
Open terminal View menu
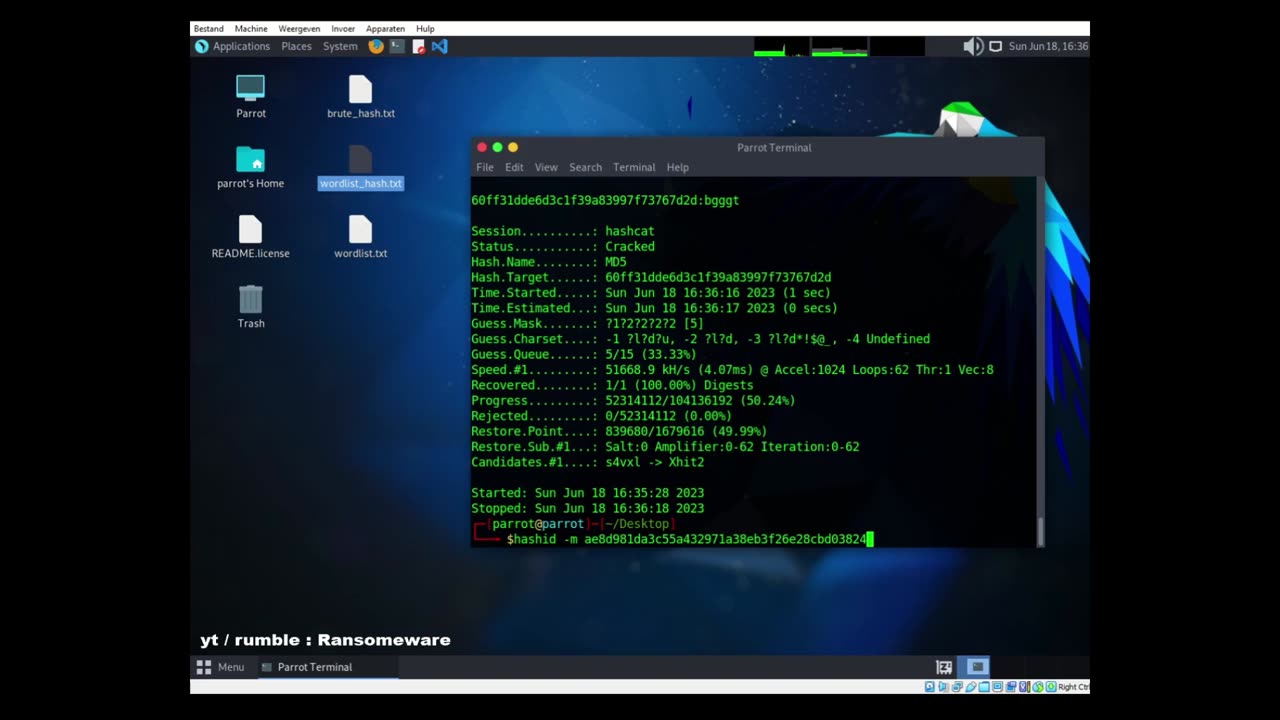(546, 167)
